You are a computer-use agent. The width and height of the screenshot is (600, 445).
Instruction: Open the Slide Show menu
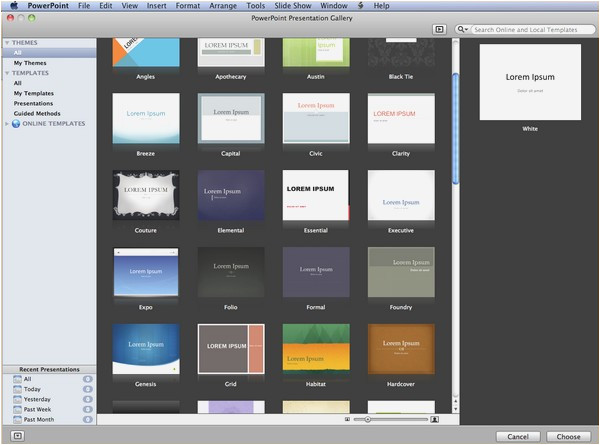pos(293,5)
